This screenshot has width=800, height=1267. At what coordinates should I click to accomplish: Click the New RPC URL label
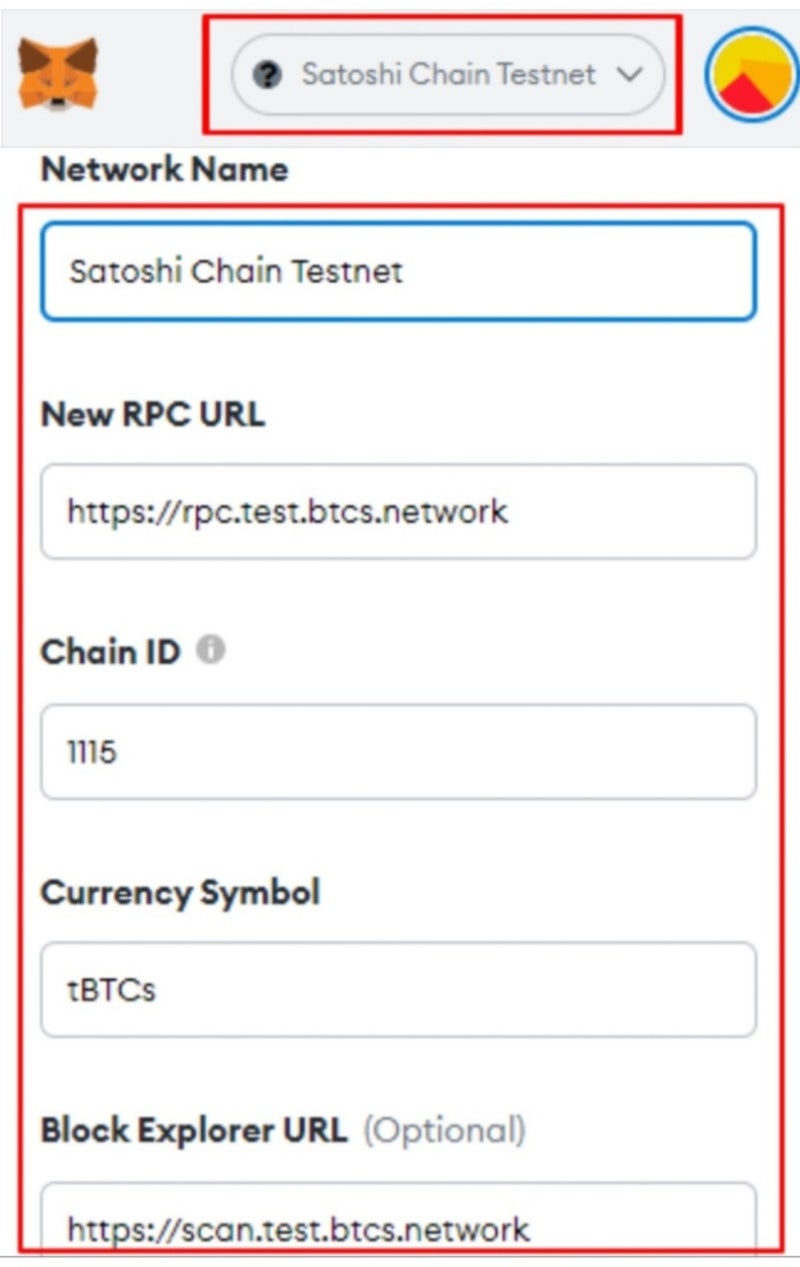153,413
